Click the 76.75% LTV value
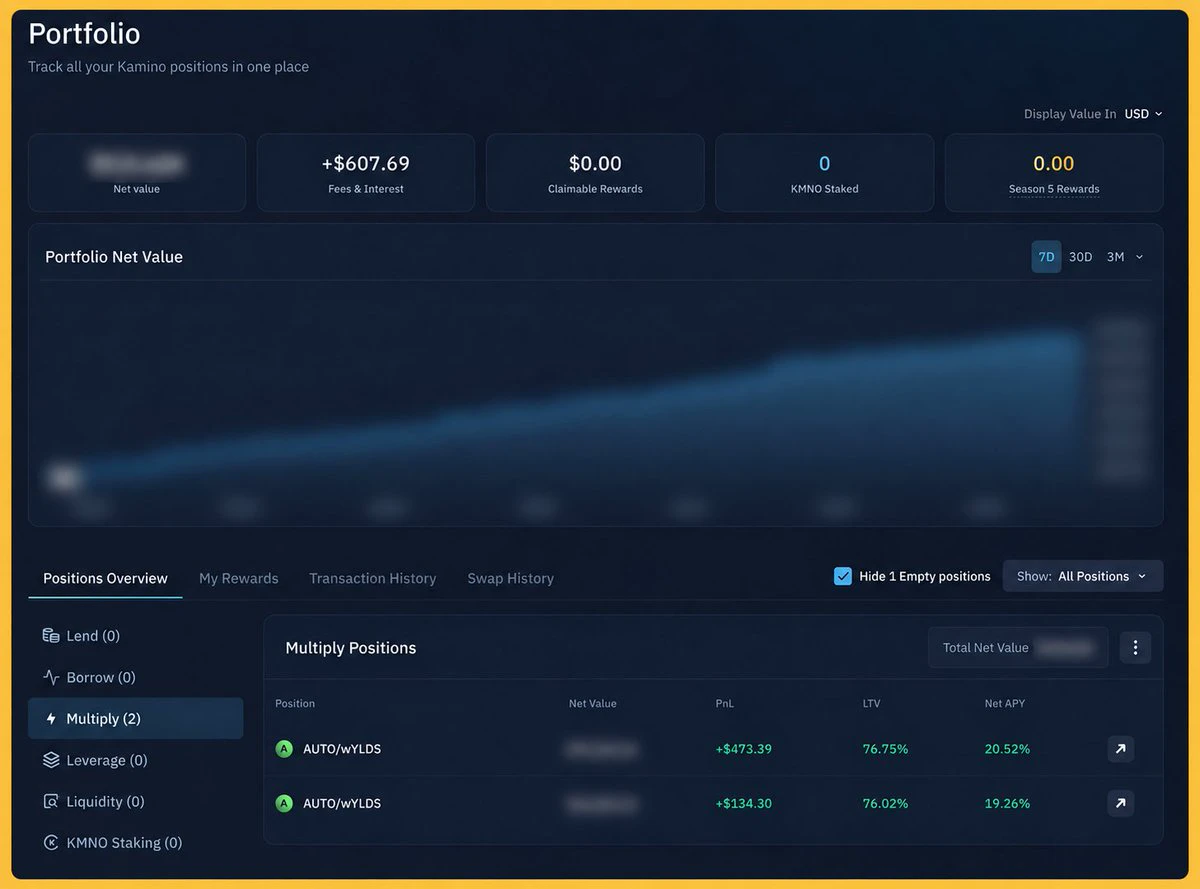The width and height of the screenshot is (1200, 889). coord(886,749)
